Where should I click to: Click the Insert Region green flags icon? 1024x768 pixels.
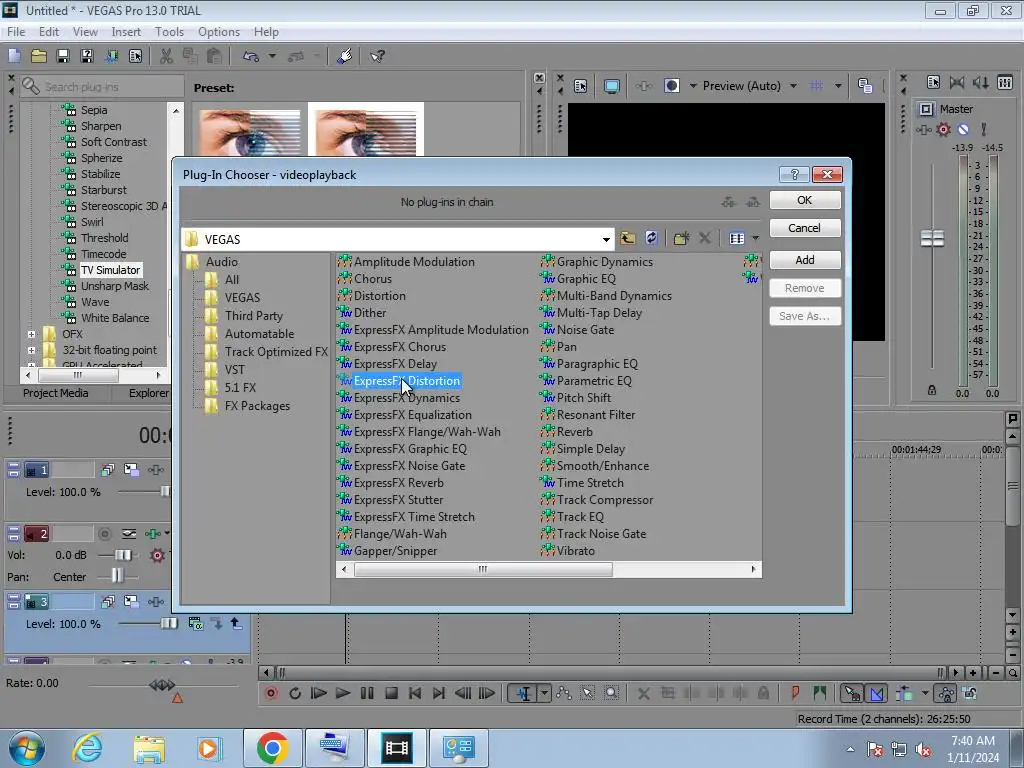pos(819,693)
